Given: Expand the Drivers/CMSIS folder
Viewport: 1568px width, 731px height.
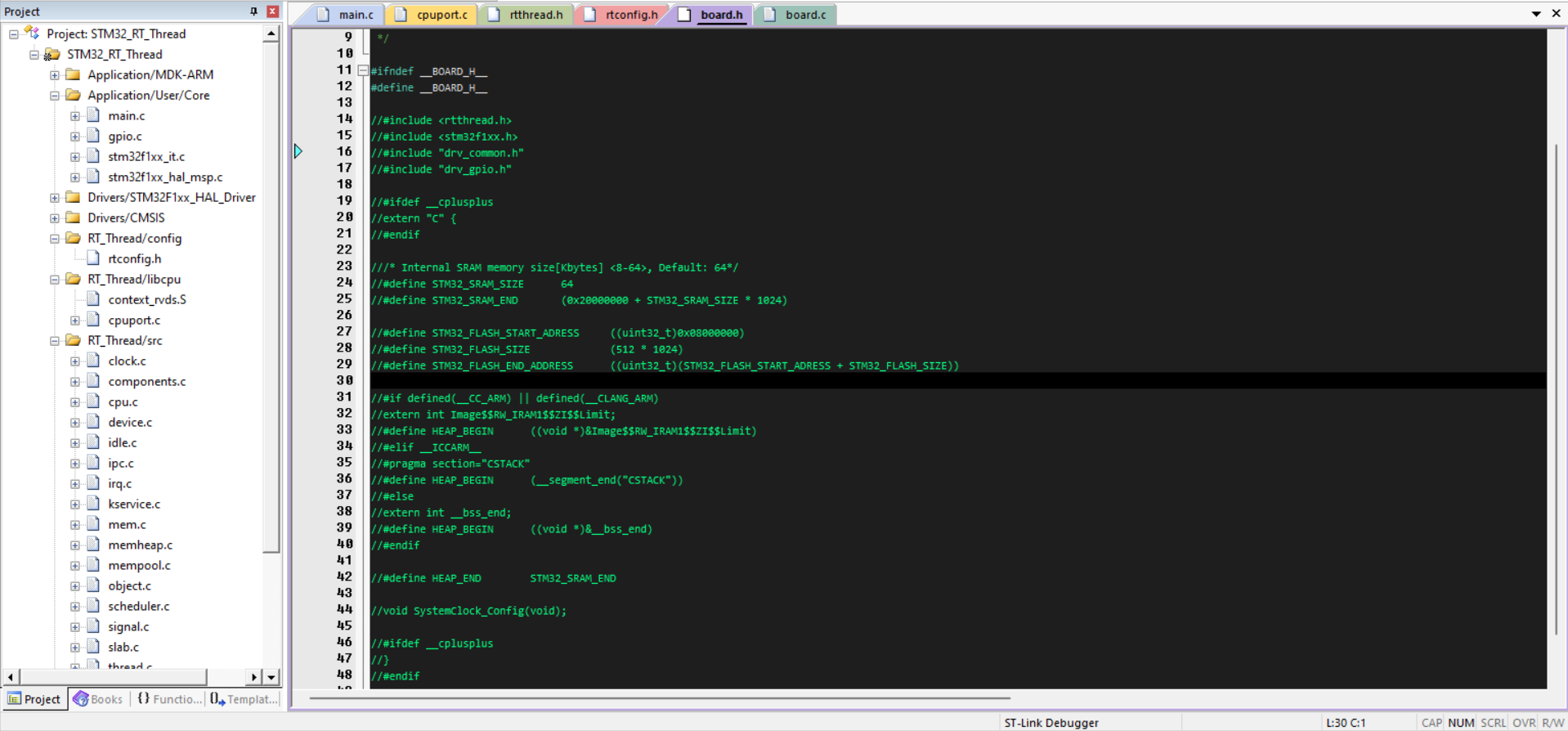Looking at the screenshot, I should 55,218.
